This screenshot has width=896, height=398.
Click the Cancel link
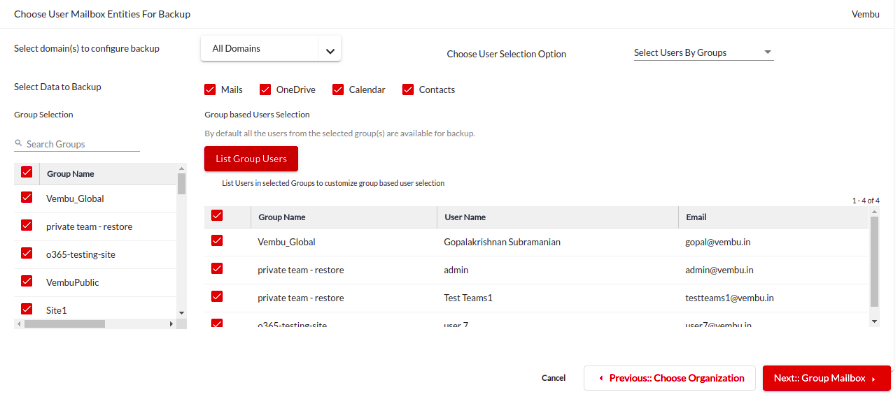553,378
